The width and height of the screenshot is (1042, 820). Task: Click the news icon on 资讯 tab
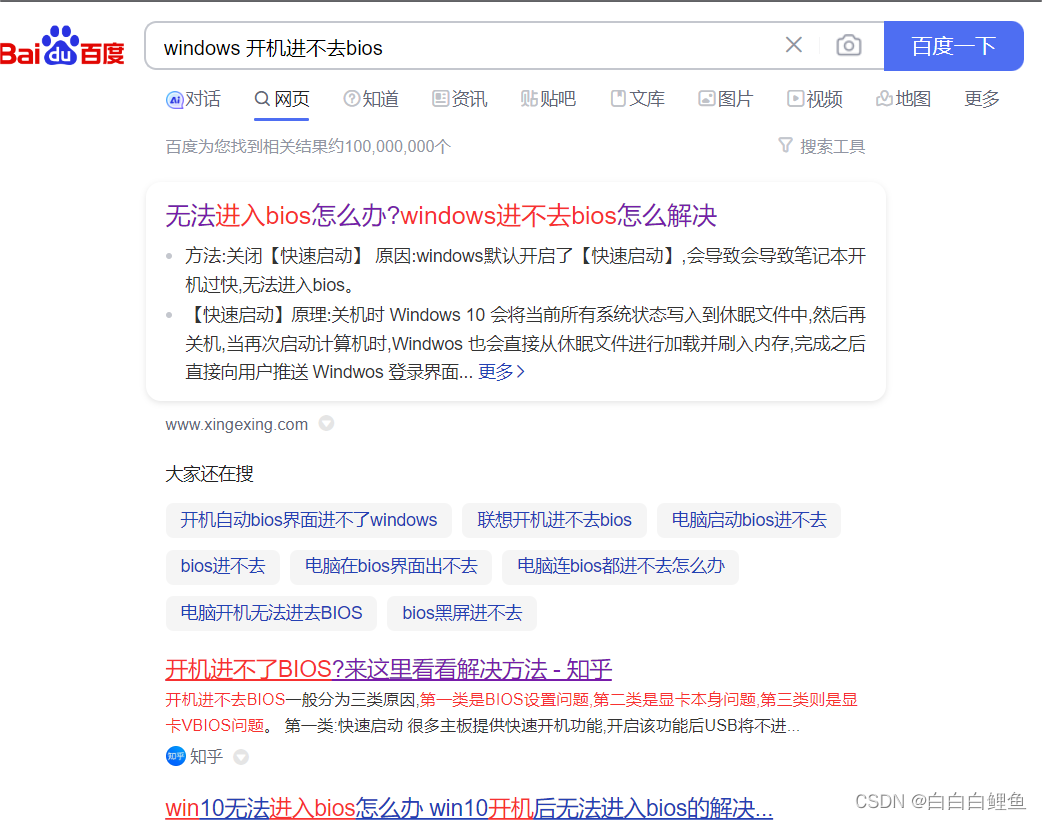tap(440, 98)
